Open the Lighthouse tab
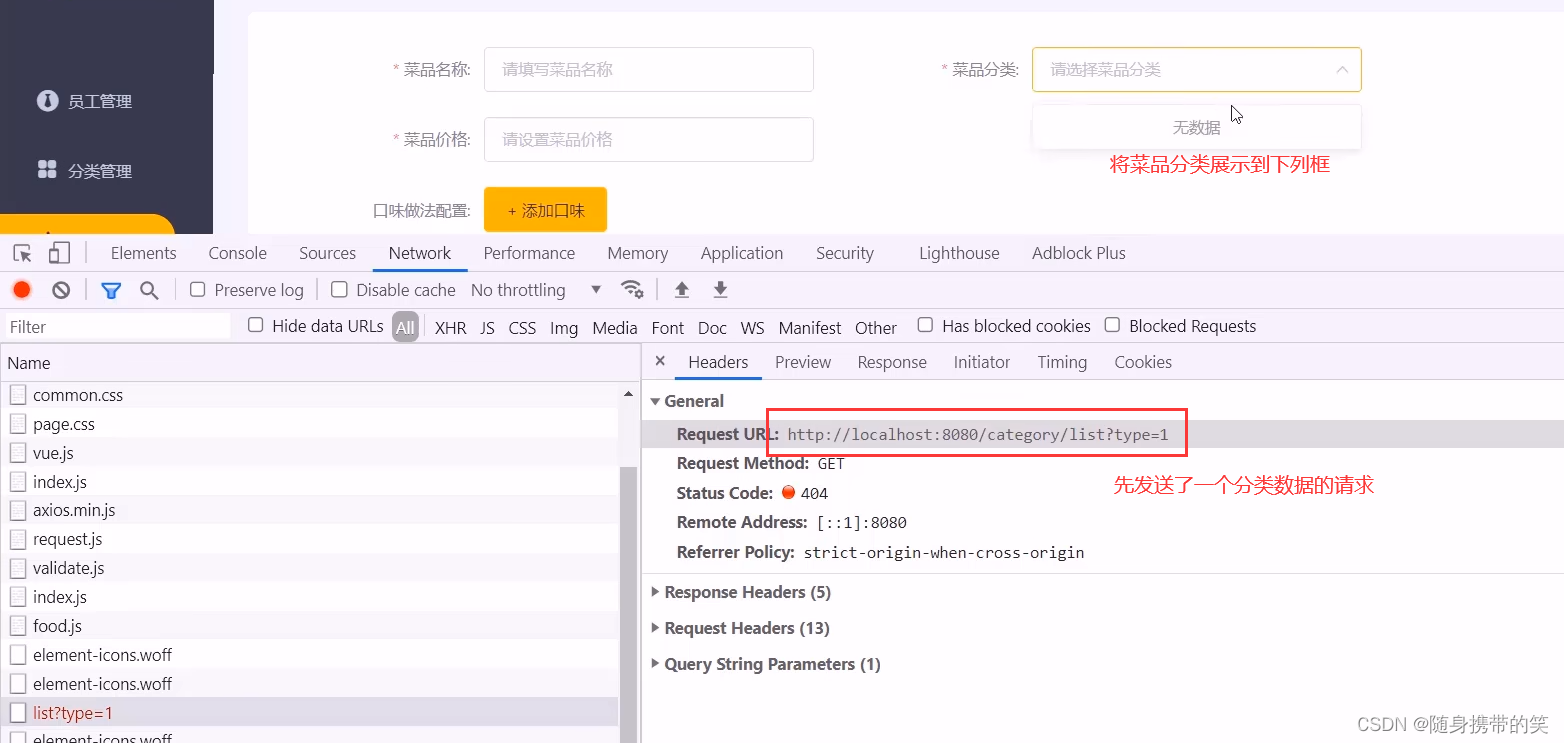 pos(959,253)
